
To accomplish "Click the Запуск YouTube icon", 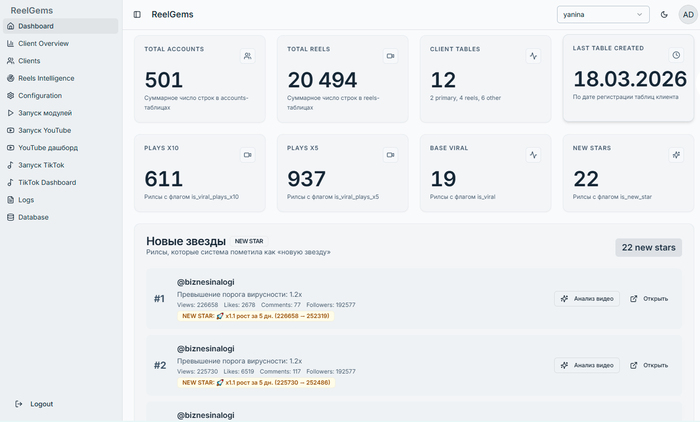I will click(x=11, y=130).
